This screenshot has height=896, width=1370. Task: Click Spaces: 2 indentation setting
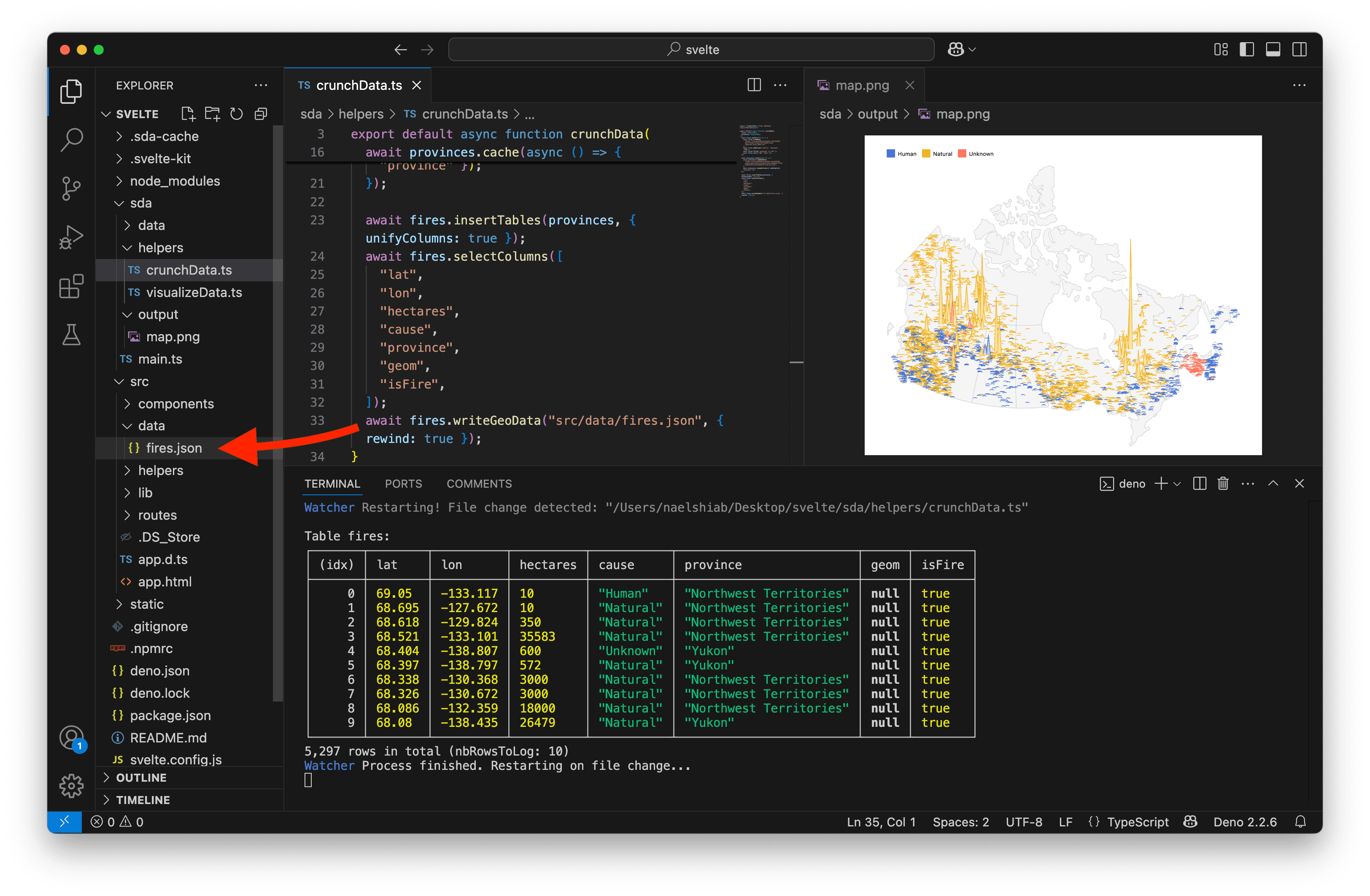[961, 822]
